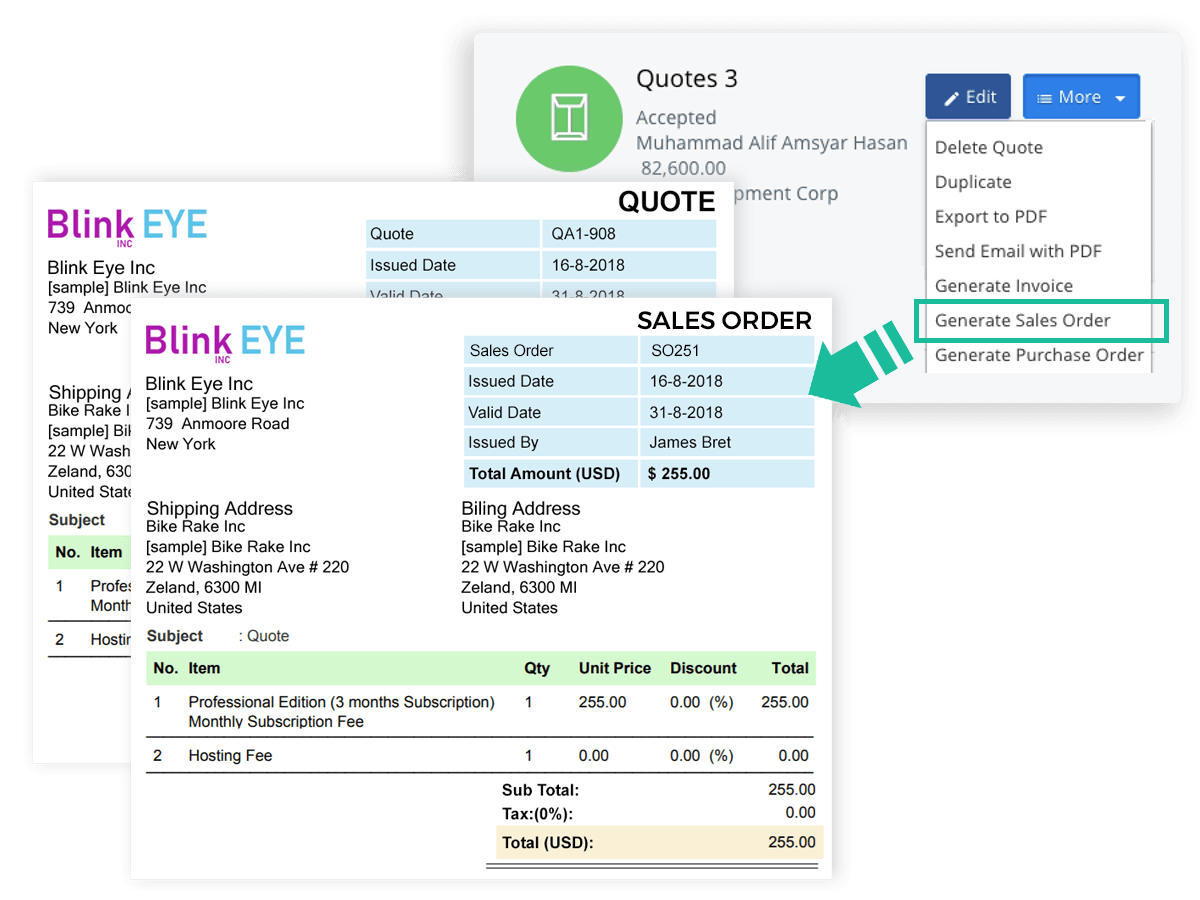Click Professional Edition item row

481,711
